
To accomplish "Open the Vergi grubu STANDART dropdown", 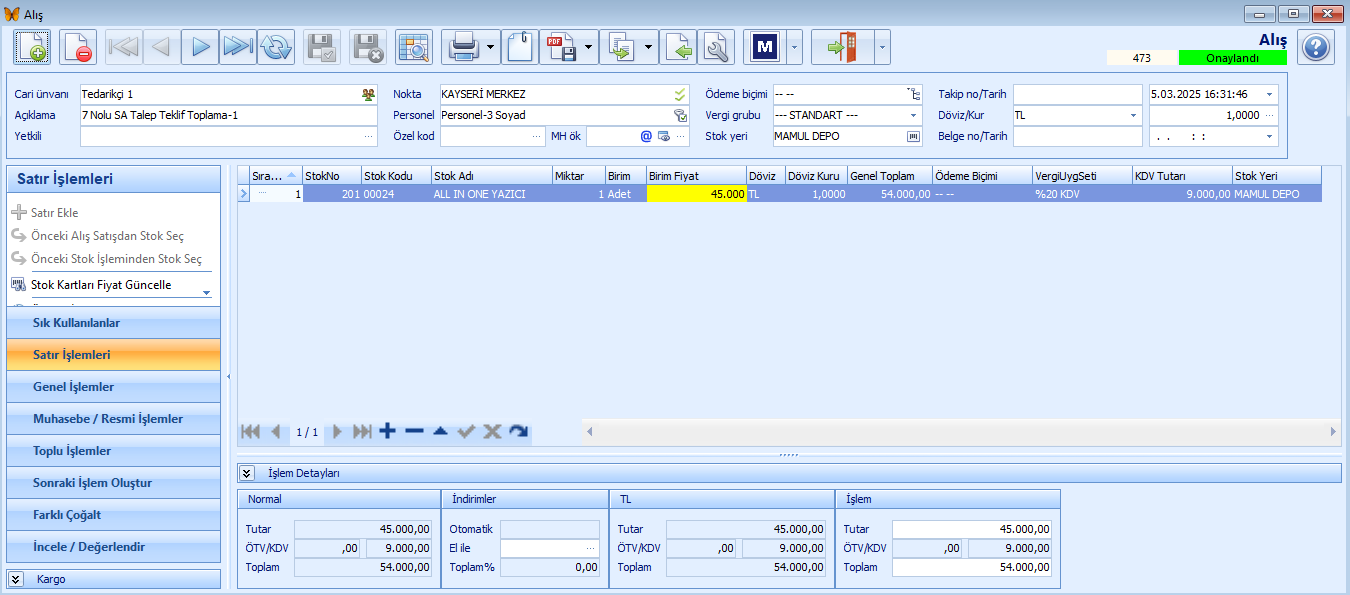I will click(x=914, y=115).
